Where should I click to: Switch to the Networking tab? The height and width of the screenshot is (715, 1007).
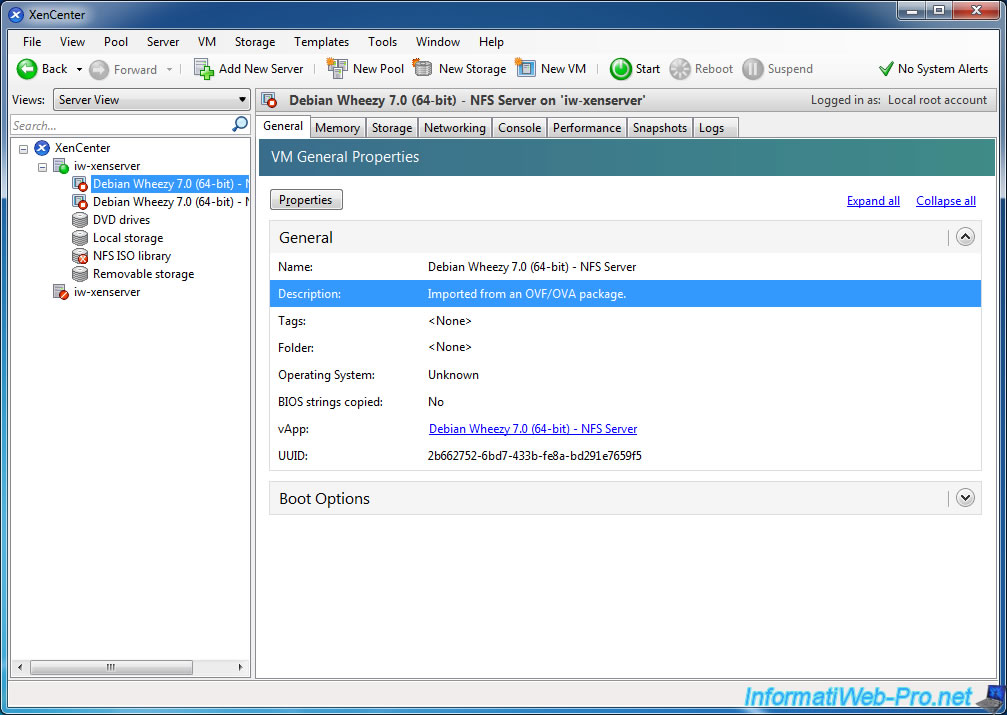(x=454, y=128)
